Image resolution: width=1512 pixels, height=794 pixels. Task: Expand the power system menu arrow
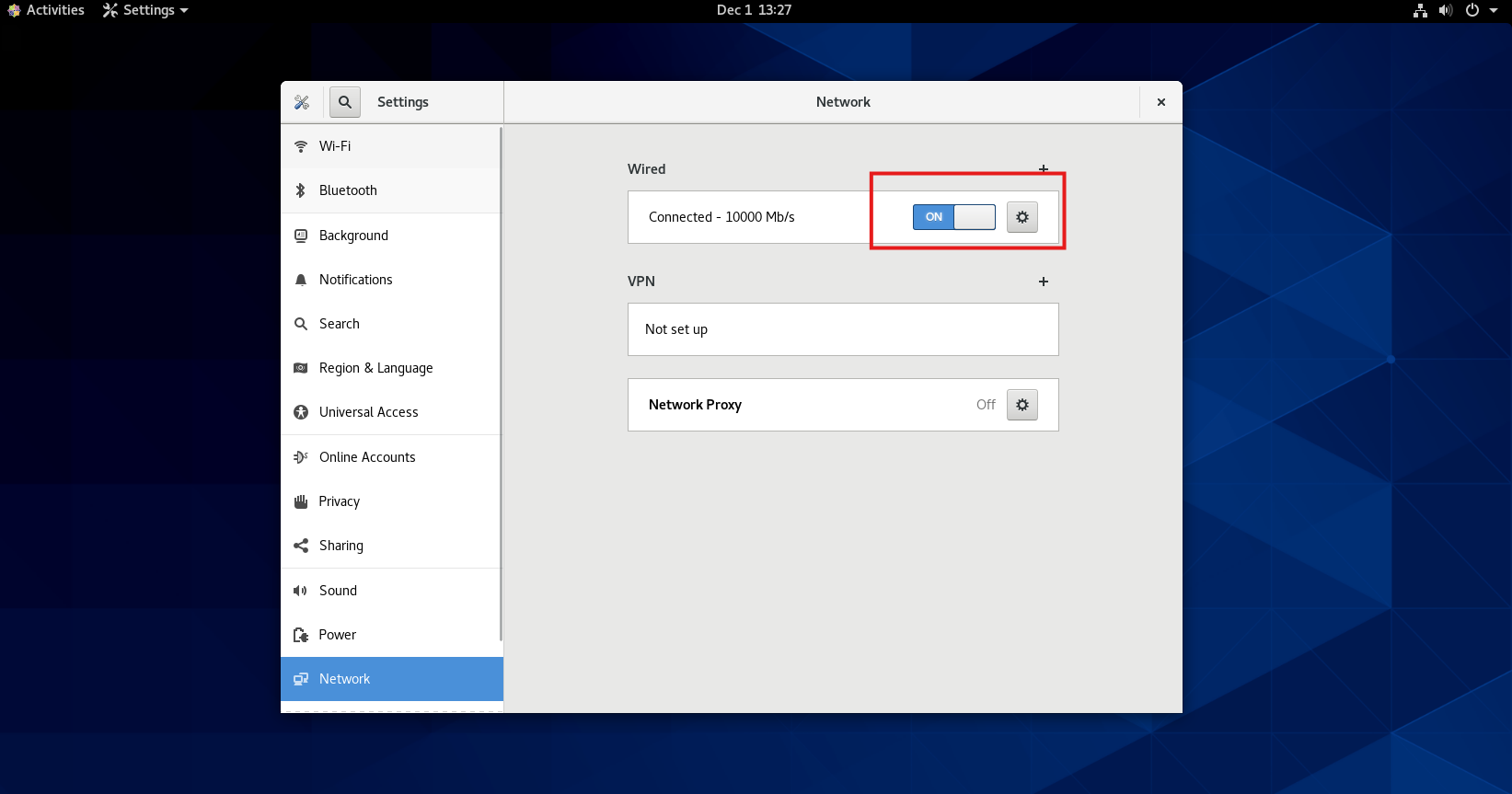[x=1493, y=10]
